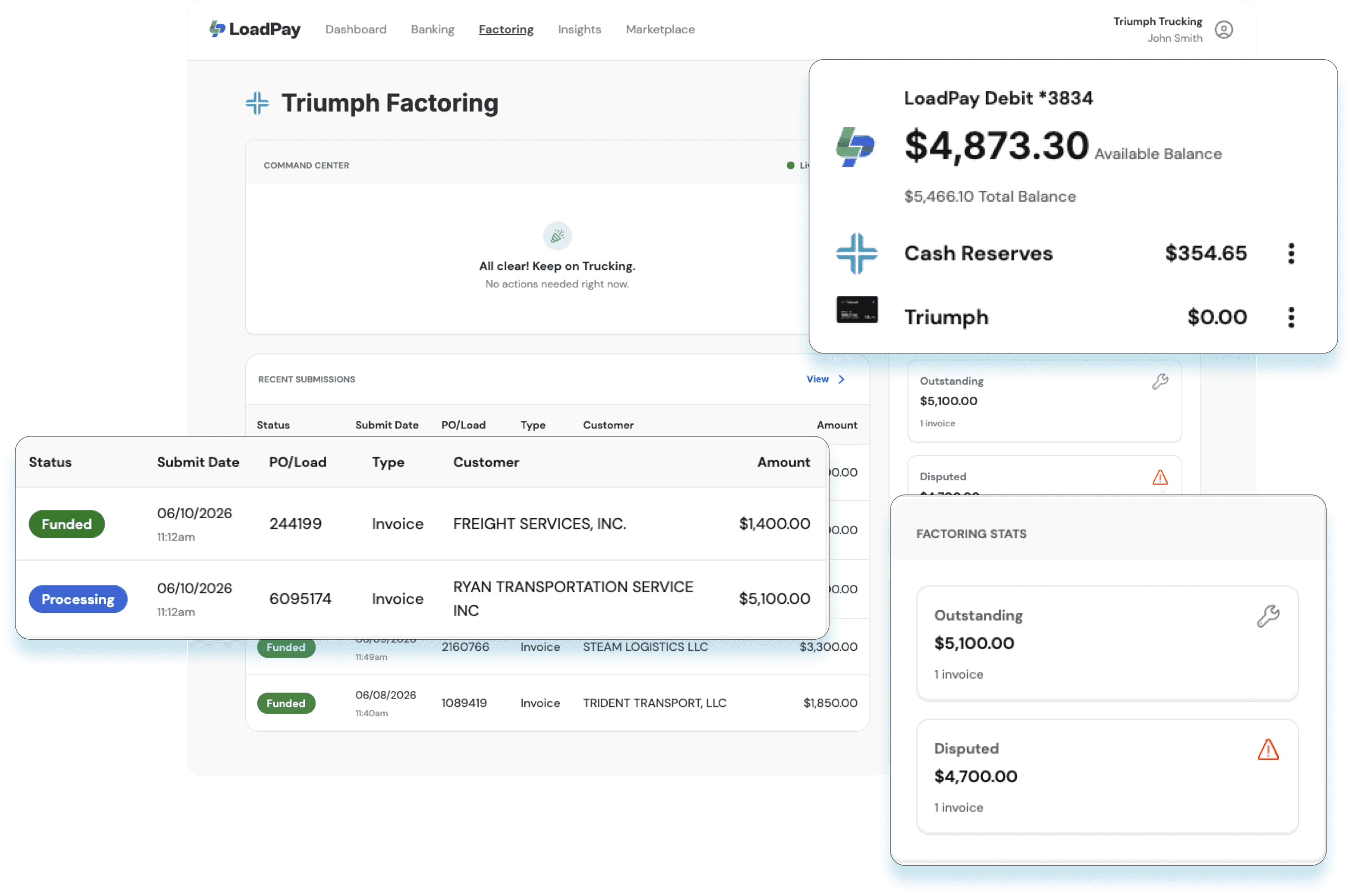Open the Marketplace tab

coord(660,29)
